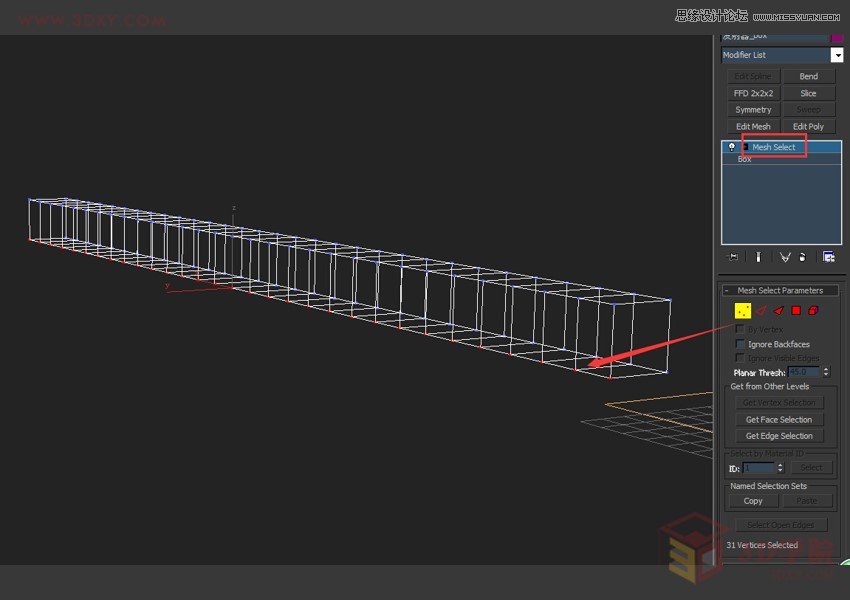Select the Element sub-object mode icon
This screenshot has height=600, width=850.
click(812, 310)
